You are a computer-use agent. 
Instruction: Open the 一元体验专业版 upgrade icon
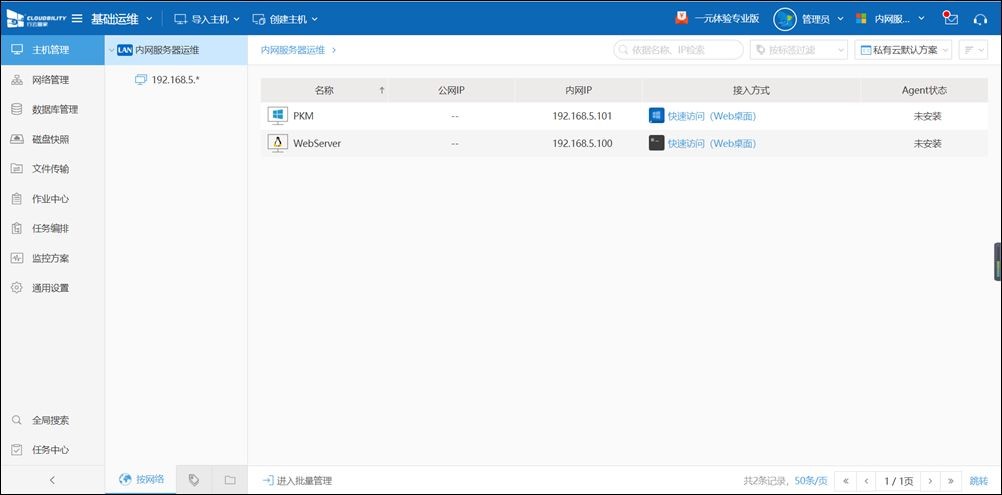(x=682, y=18)
